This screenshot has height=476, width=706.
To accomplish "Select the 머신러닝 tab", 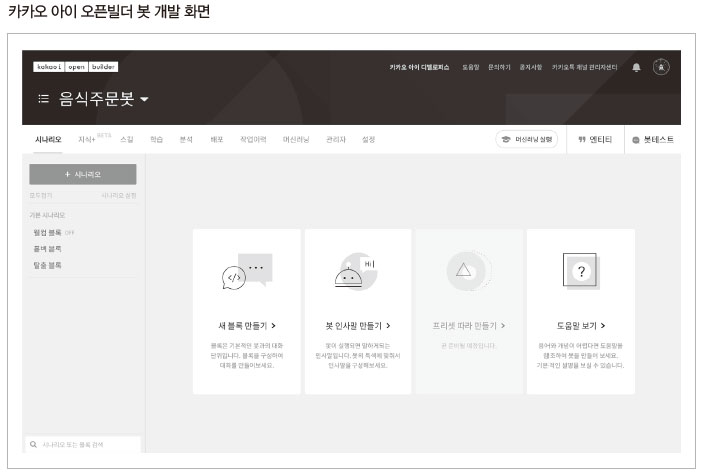I will click(296, 140).
